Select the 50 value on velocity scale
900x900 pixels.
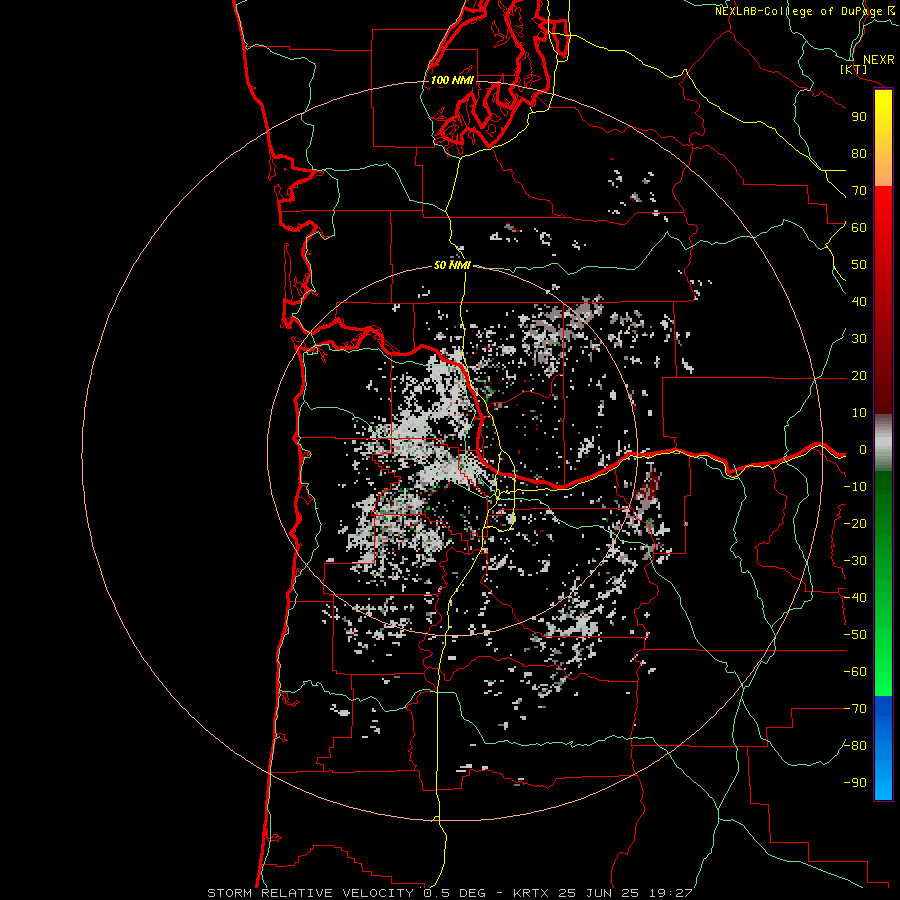859,265
